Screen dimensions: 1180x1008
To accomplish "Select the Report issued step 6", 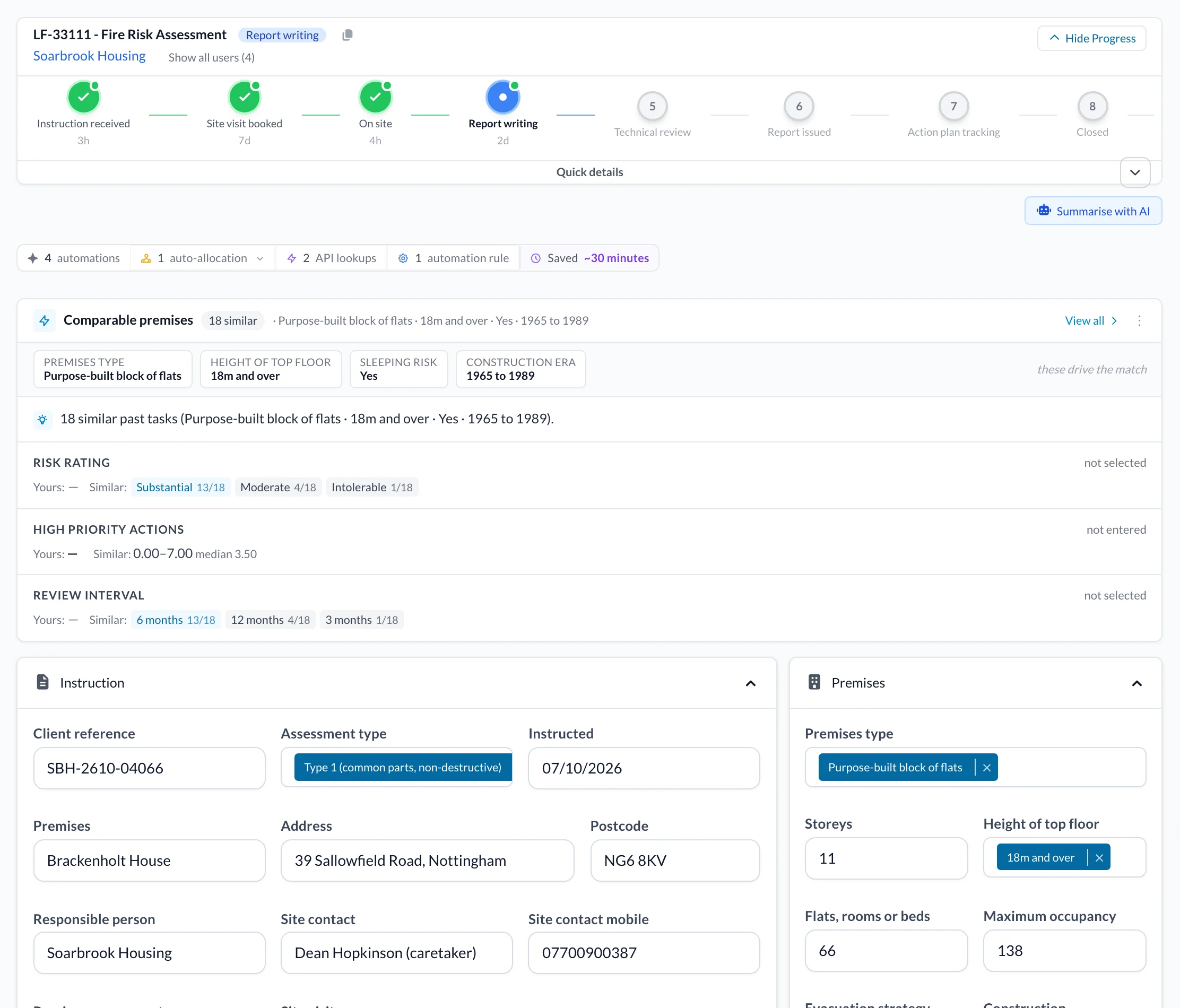I will point(799,106).
